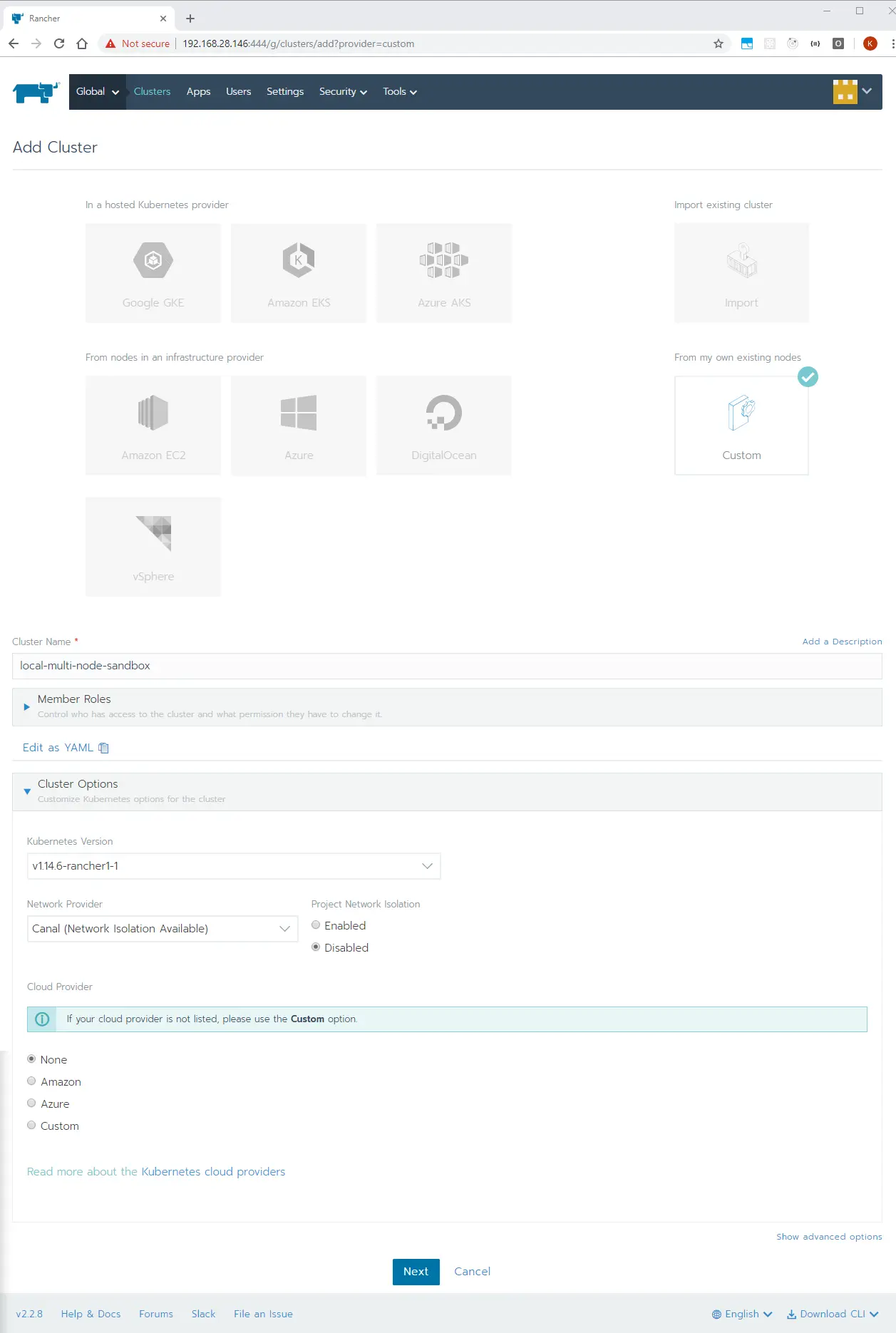Viewport: 896px width, 1333px height.
Task: Click the Not secure warning icon
Action: pos(110,43)
